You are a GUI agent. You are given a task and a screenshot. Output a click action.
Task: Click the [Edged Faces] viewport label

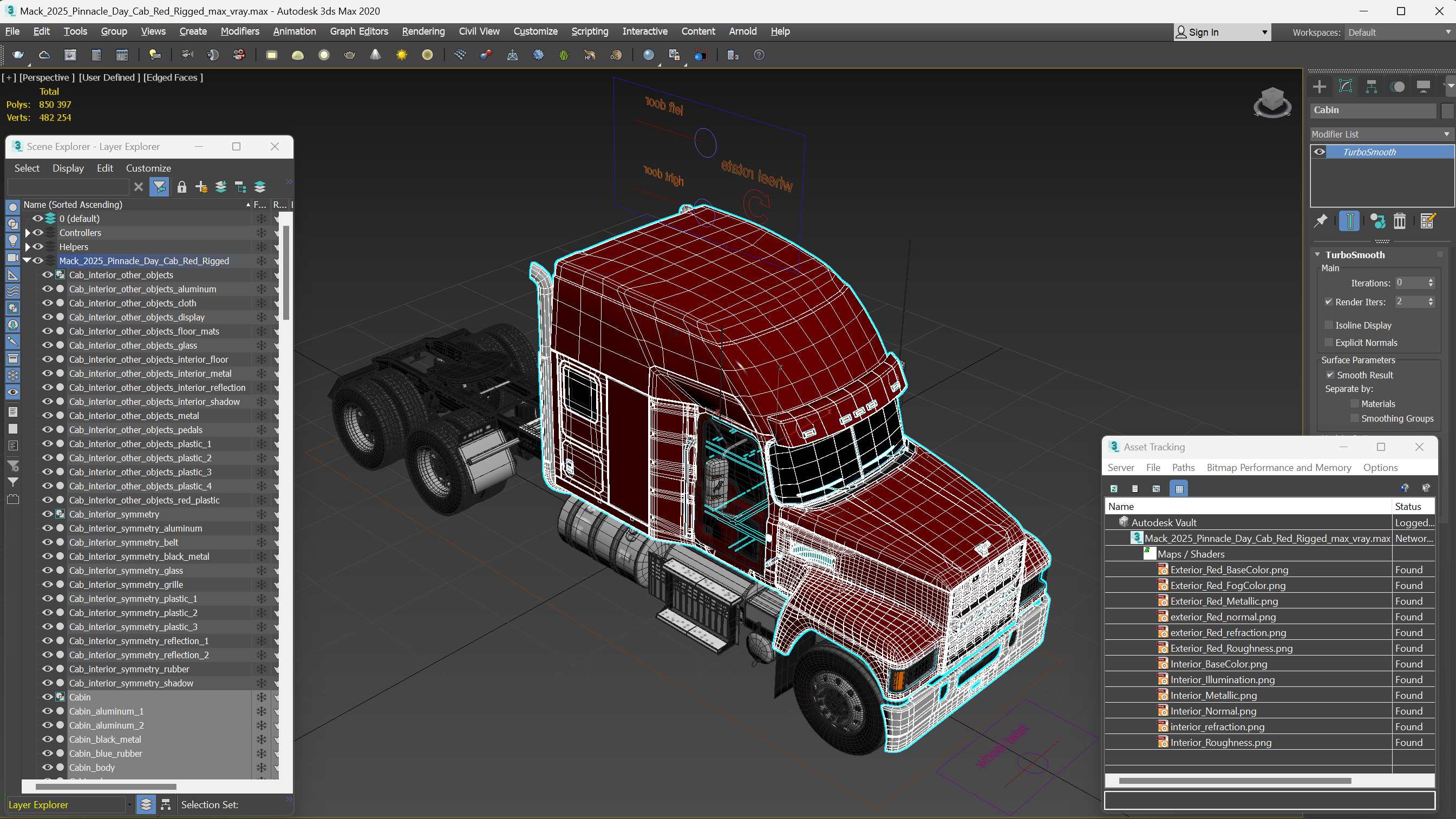(x=173, y=77)
